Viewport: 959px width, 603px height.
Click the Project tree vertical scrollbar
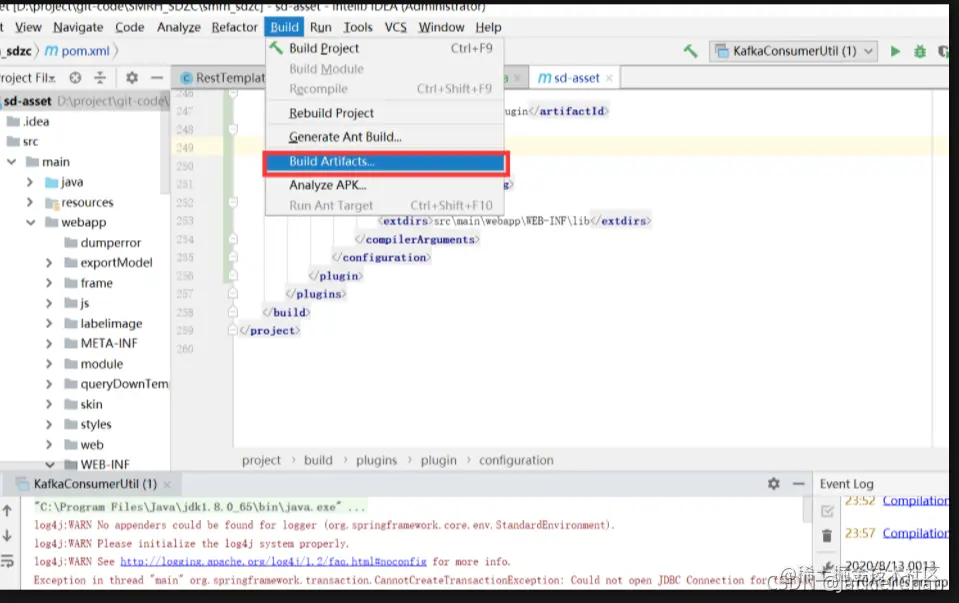166,144
